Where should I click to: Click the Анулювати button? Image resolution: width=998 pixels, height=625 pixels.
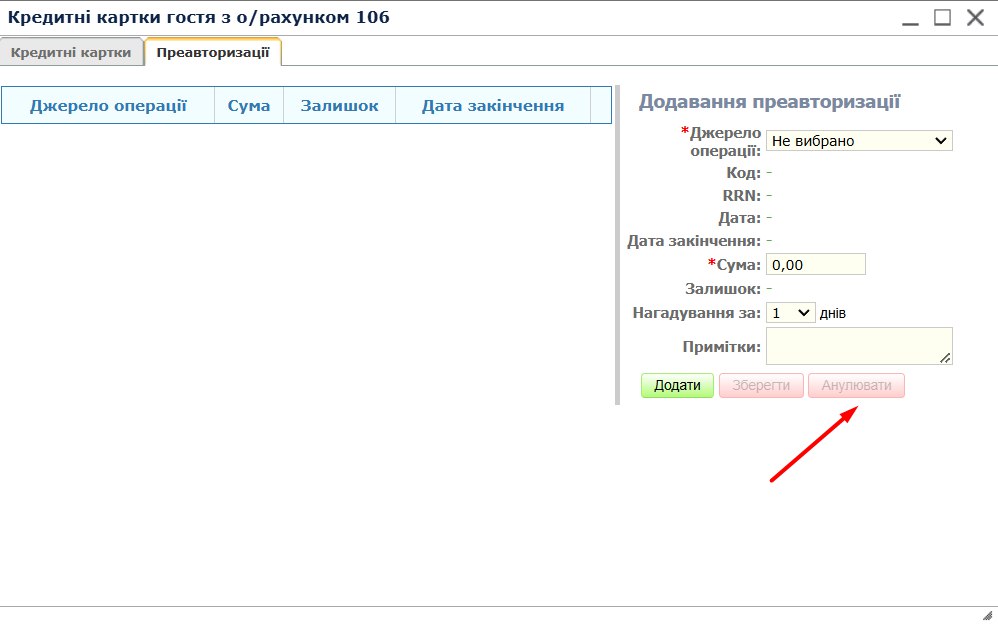(x=856, y=386)
